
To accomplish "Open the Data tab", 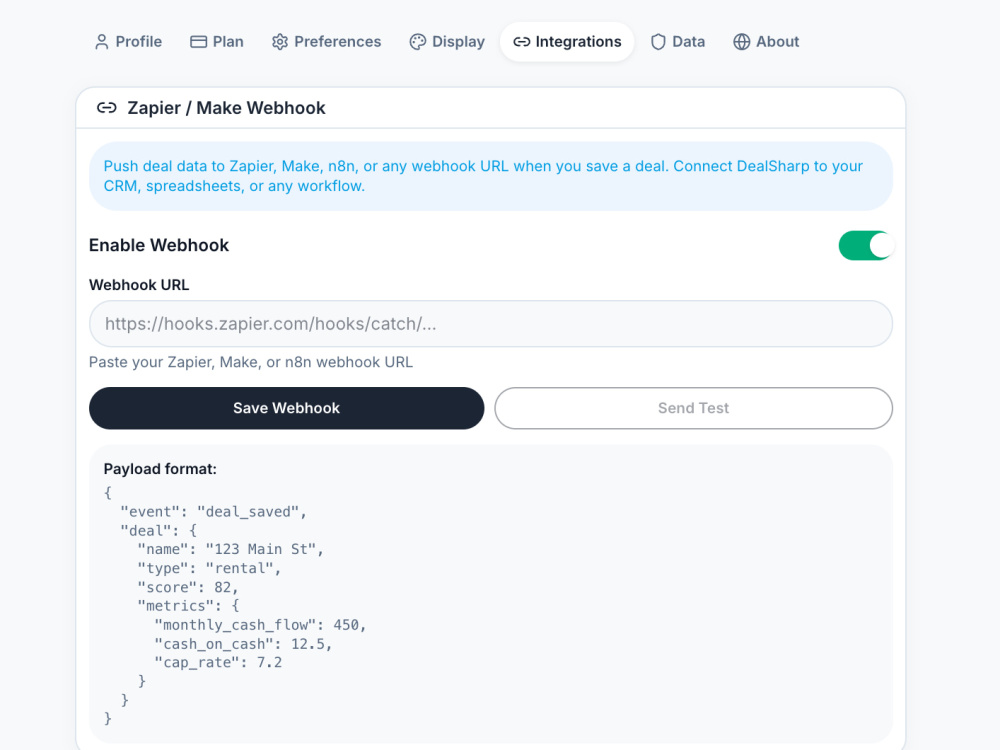I will pos(677,42).
